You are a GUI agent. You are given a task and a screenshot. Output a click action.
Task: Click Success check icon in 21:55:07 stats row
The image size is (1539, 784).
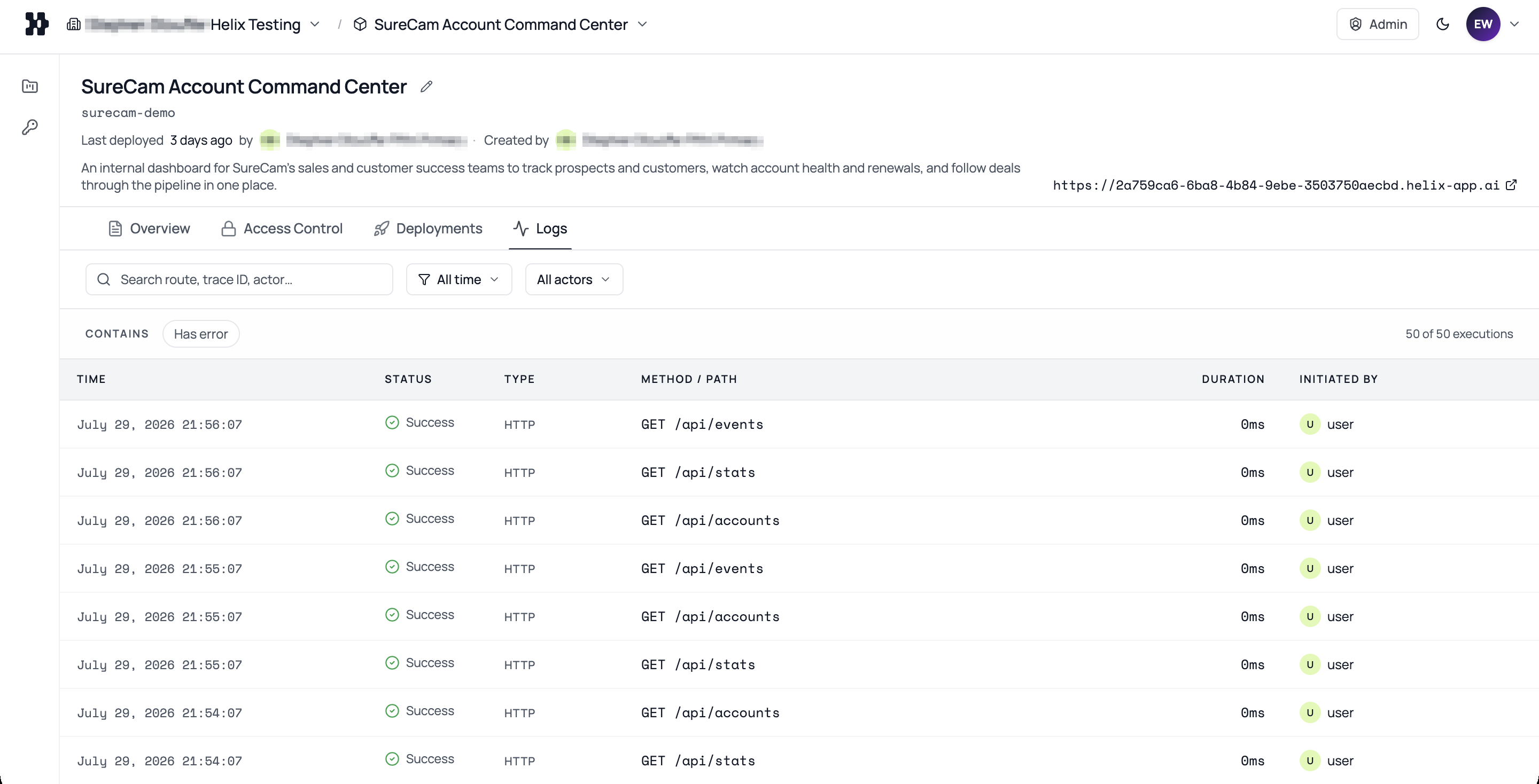392,663
